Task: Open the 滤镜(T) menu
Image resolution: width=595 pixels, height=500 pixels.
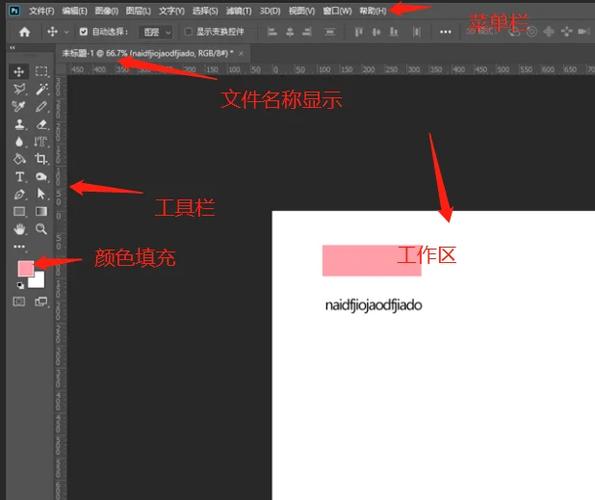Action: tap(239, 11)
